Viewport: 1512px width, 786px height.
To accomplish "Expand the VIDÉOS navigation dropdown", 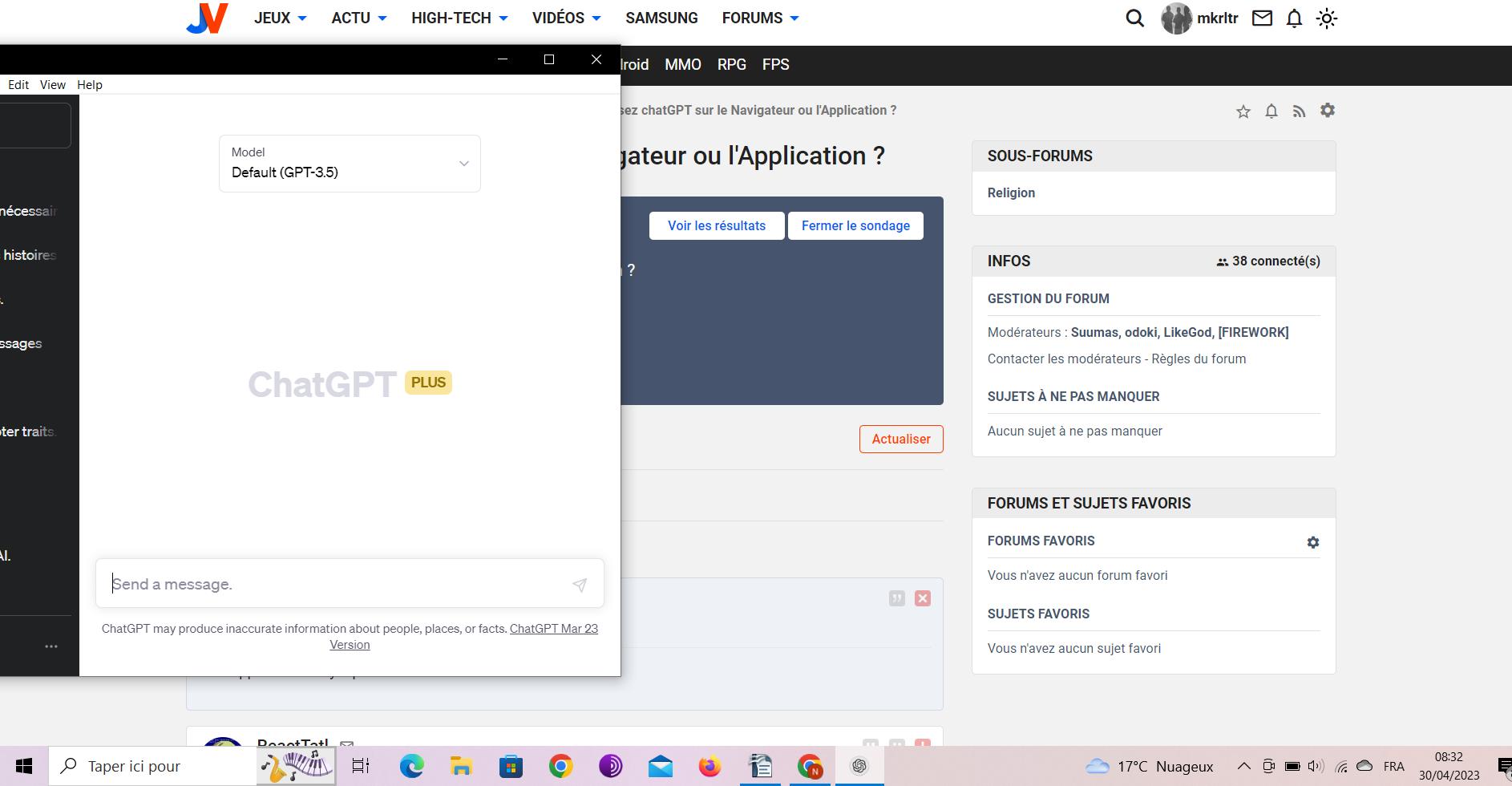I will point(566,18).
